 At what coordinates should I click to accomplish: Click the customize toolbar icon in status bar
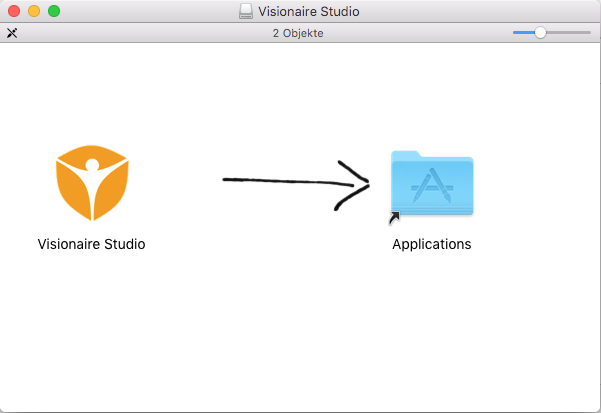[12, 33]
